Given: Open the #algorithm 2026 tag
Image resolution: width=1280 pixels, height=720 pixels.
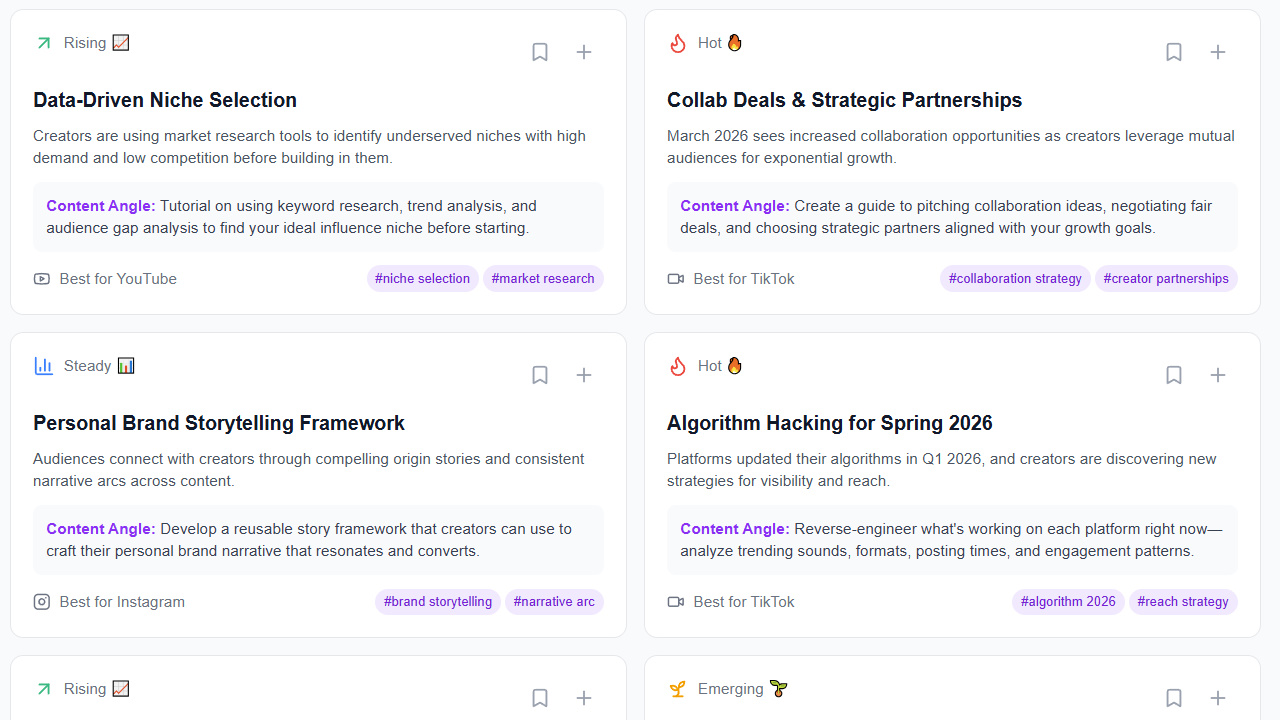Looking at the screenshot, I should [x=1068, y=602].
